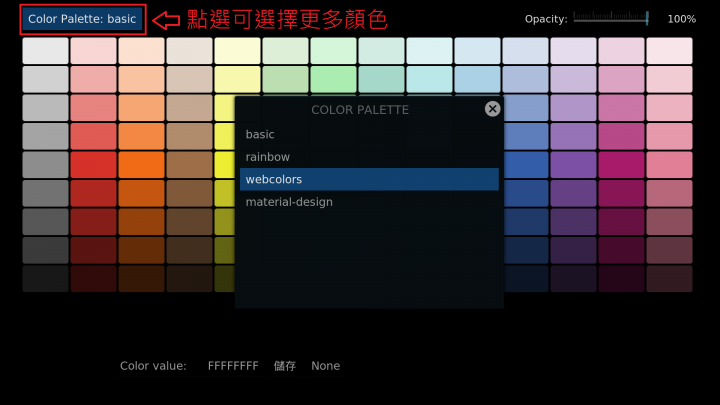Choose the peach swatch in top row
This screenshot has width=720, height=405.
point(141,51)
